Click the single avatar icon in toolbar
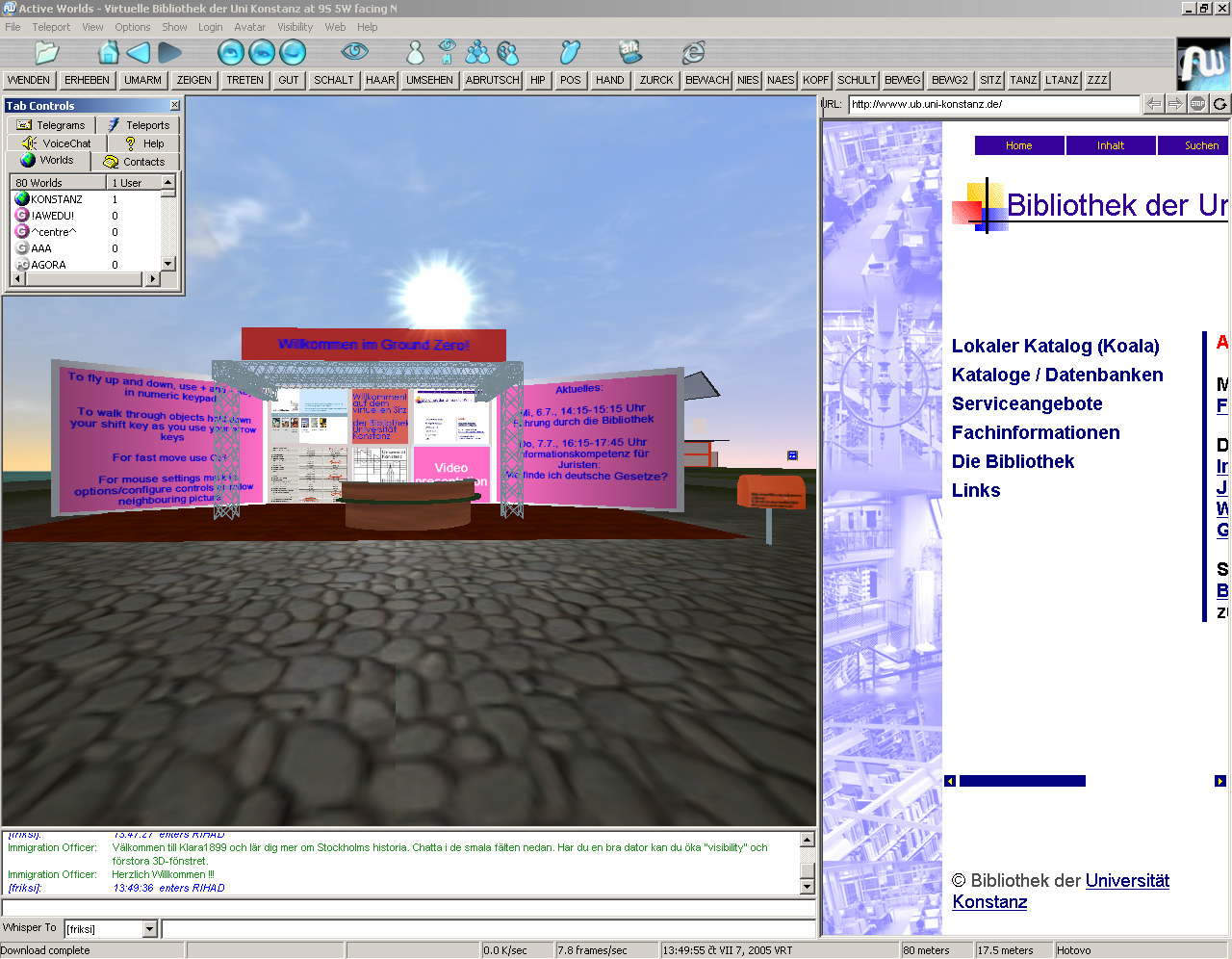1232x959 pixels. pyautogui.click(x=415, y=52)
